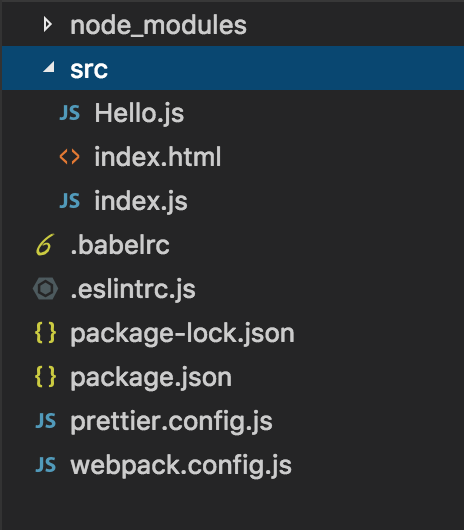
Task: Click the JS icon beside Hello.js
Action: (70, 113)
